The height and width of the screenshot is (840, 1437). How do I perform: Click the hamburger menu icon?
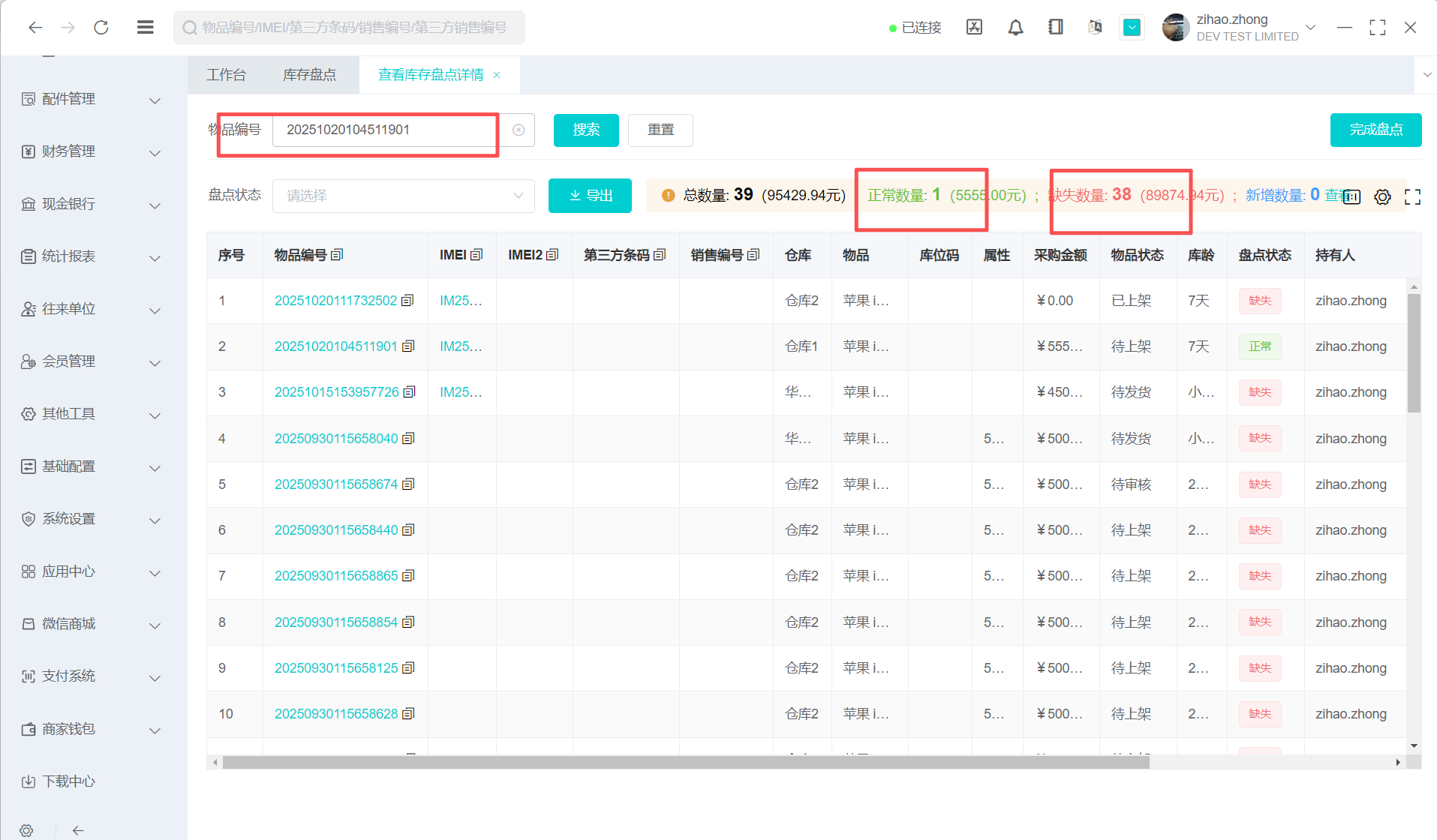pyautogui.click(x=146, y=28)
